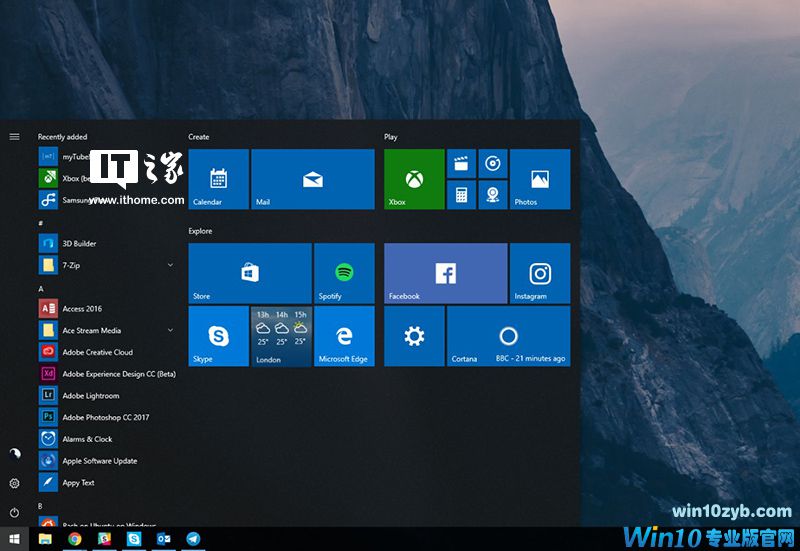
Task: Open the London weather tile
Action: (x=281, y=336)
